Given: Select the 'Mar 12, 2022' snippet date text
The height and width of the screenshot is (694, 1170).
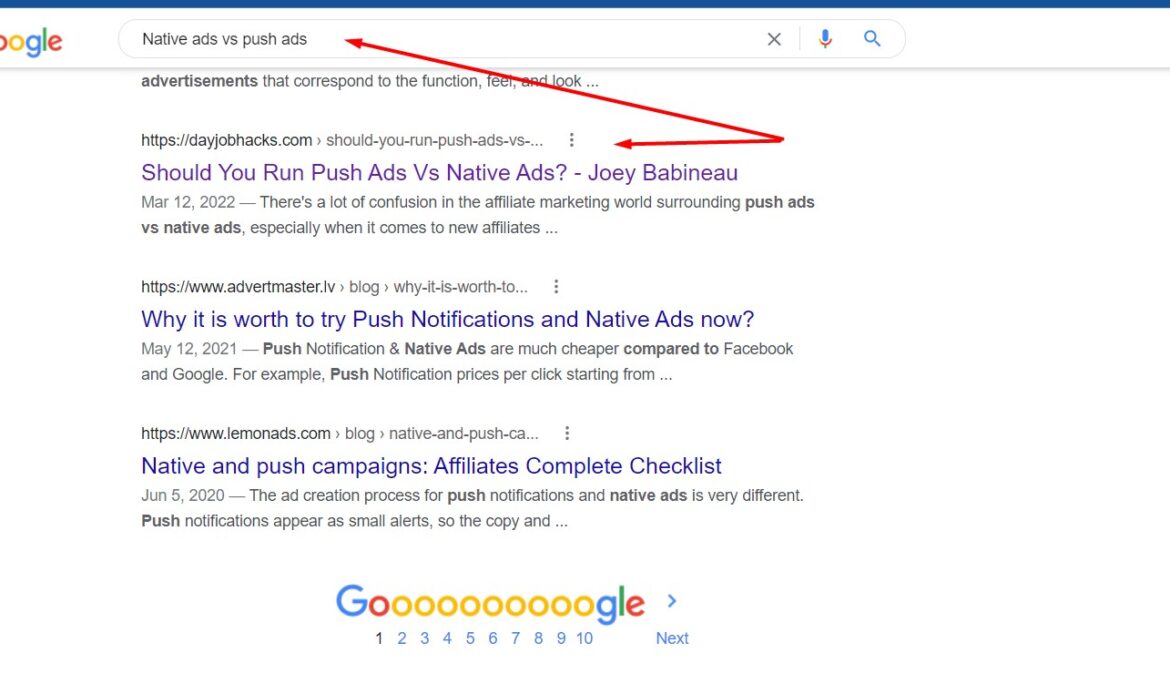Looking at the screenshot, I should pyautogui.click(x=188, y=202).
